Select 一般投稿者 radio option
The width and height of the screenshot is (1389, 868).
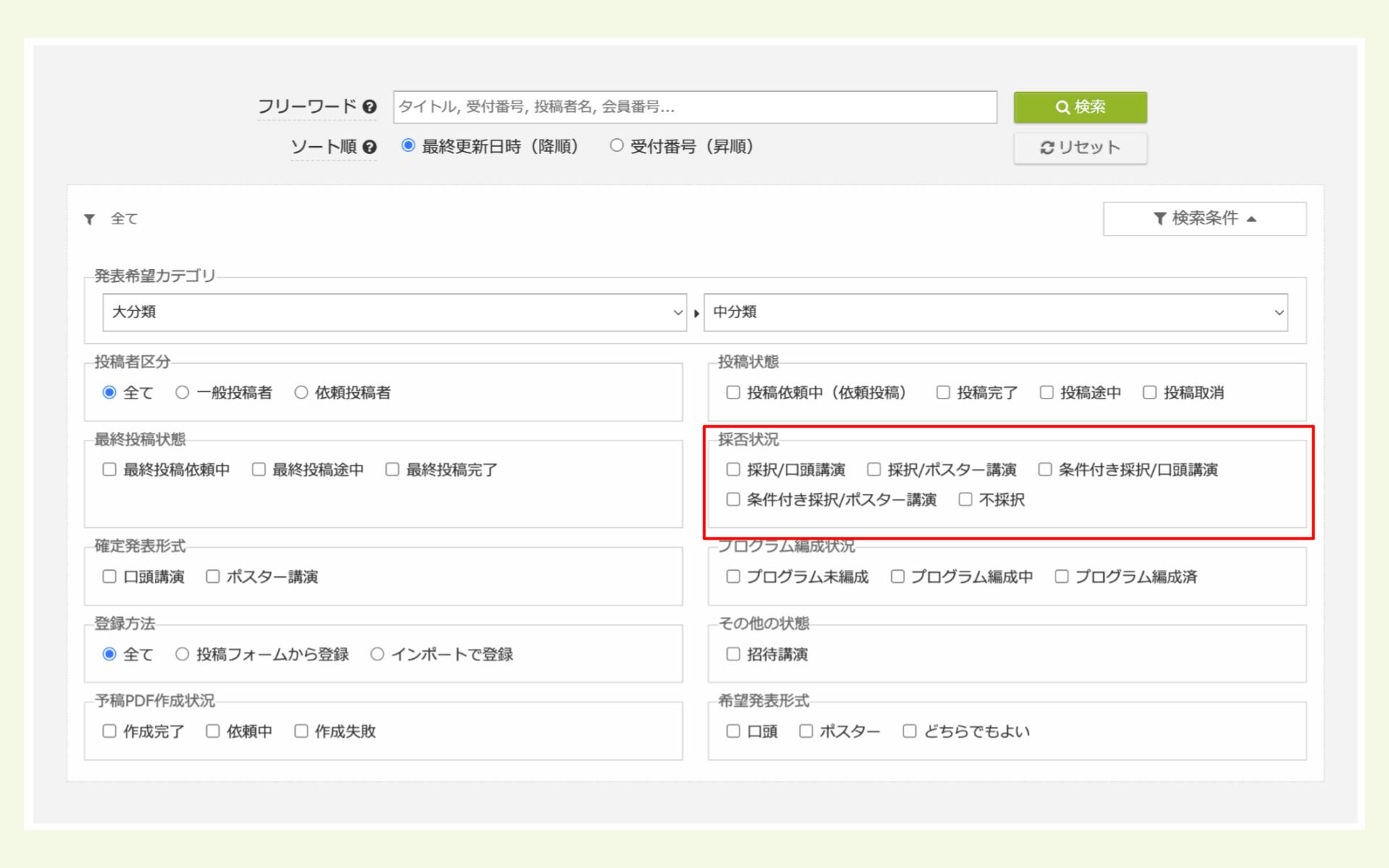click(x=182, y=393)
